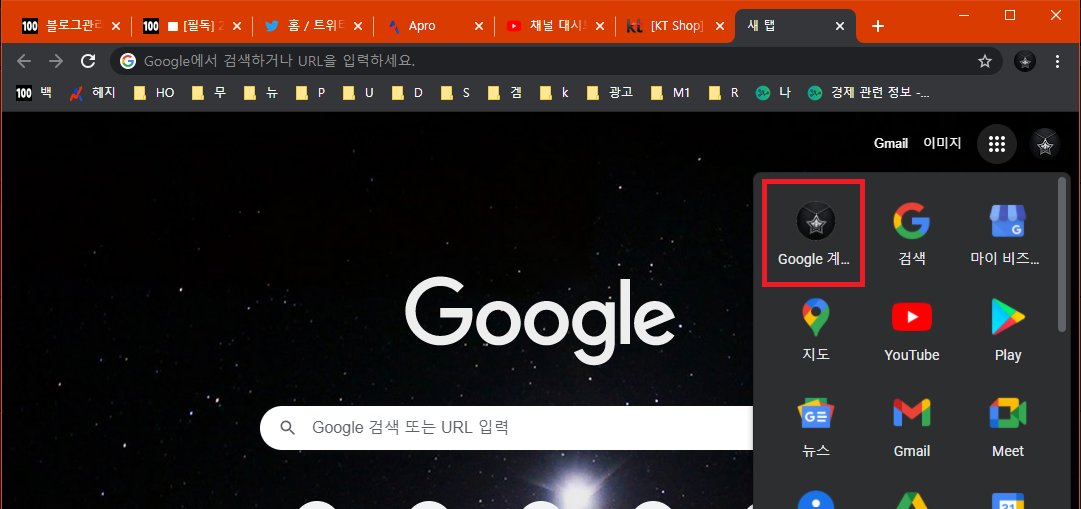
Task: Switch to the 채널 대시보드 YouTube tab
Action: [x=555, y=26]
